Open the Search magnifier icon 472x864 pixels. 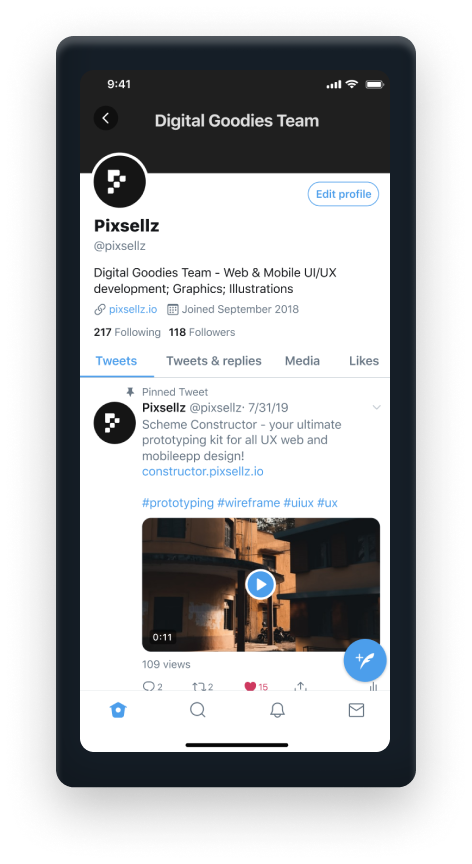[198, 710]
